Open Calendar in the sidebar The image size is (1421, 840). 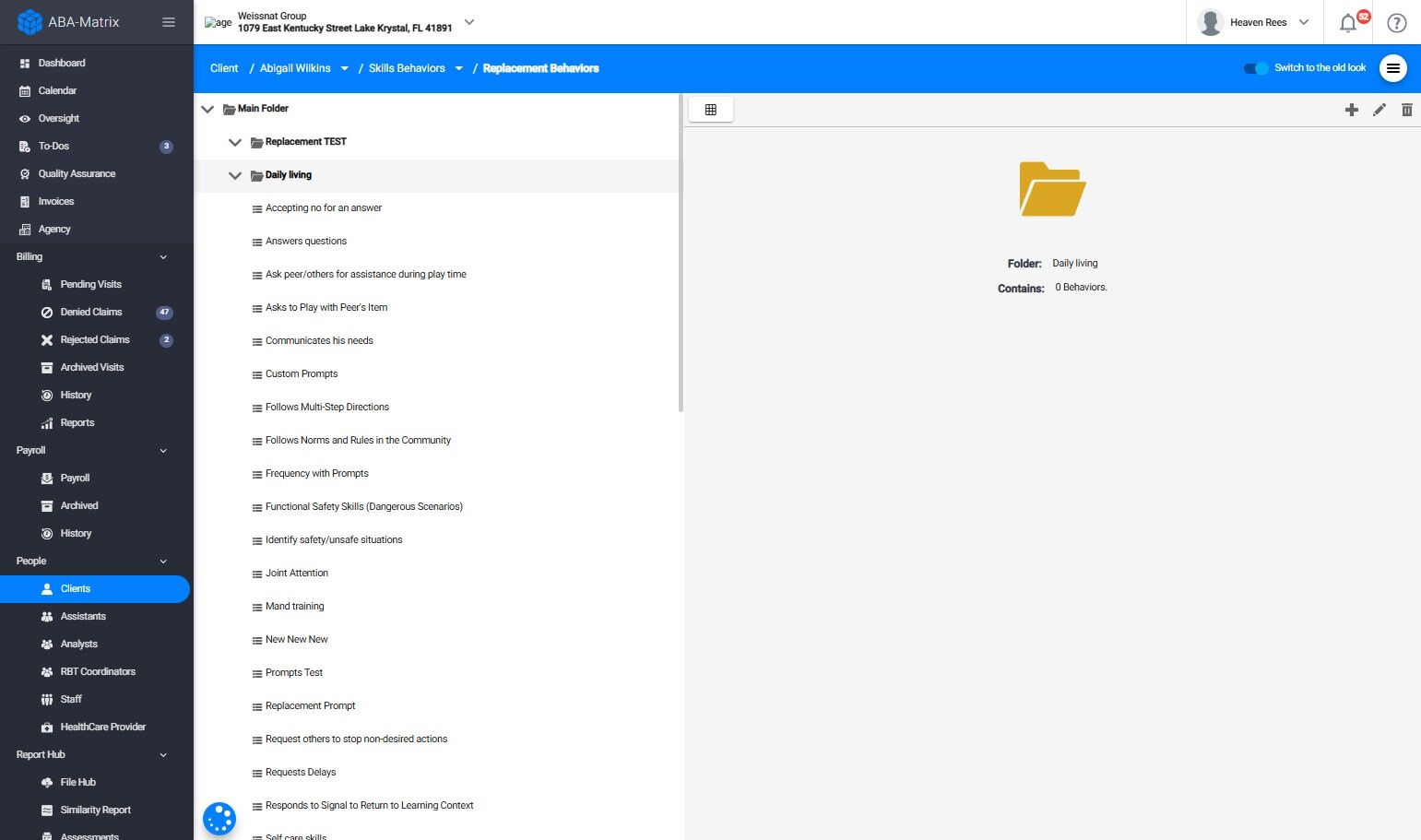pyautogui.click(x=57, y=90)
